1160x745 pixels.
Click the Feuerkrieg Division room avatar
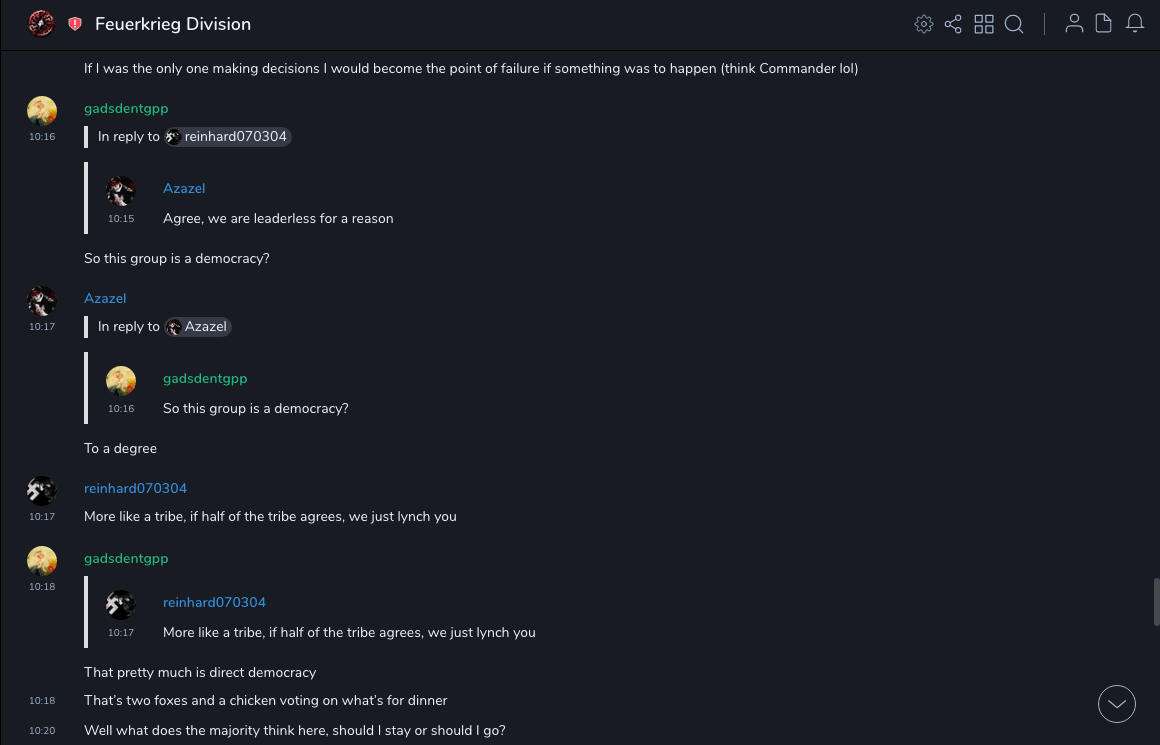tap(41, 24)
